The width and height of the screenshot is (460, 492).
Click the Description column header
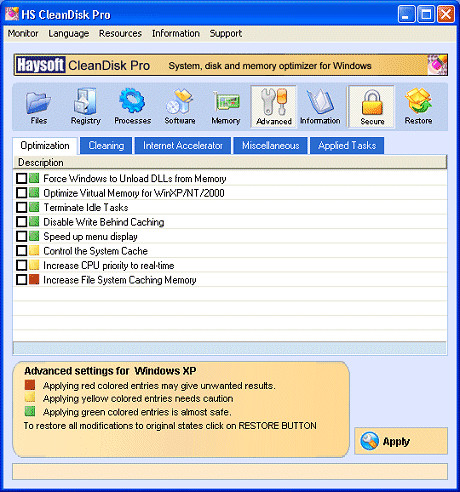pos(230,162)
